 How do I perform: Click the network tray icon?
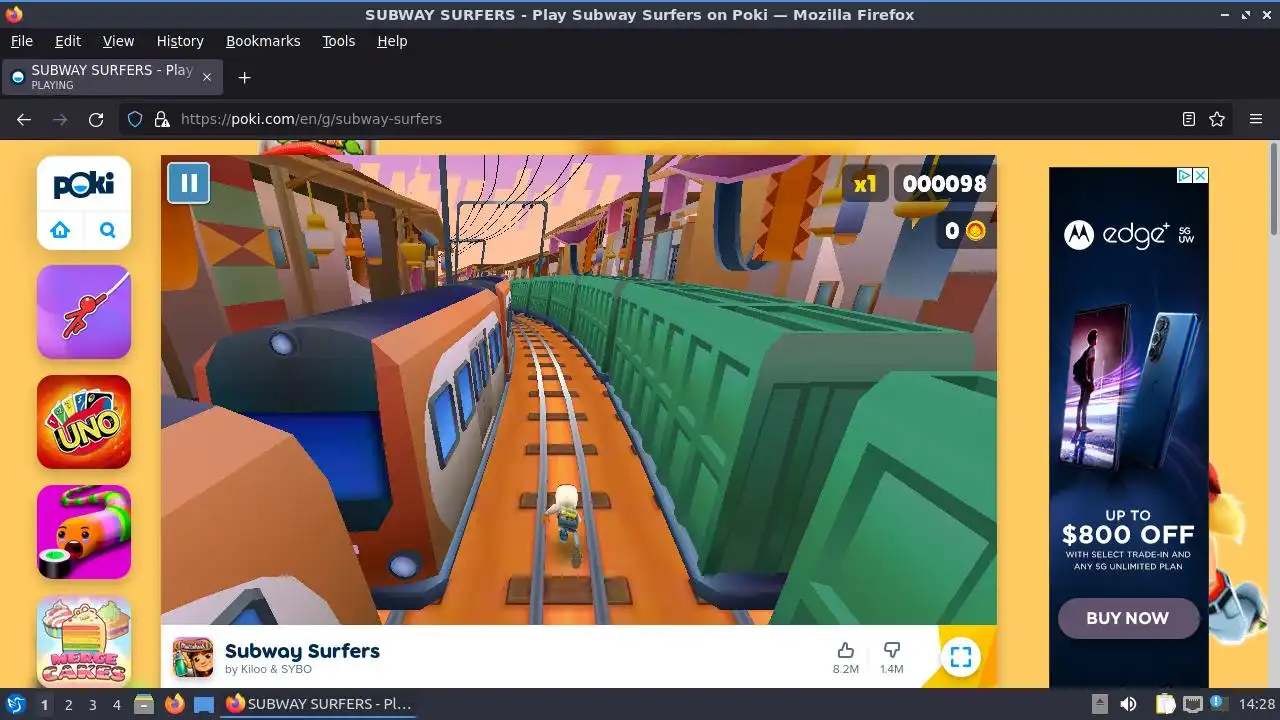pyautogui.click(x=1193, y=704)
